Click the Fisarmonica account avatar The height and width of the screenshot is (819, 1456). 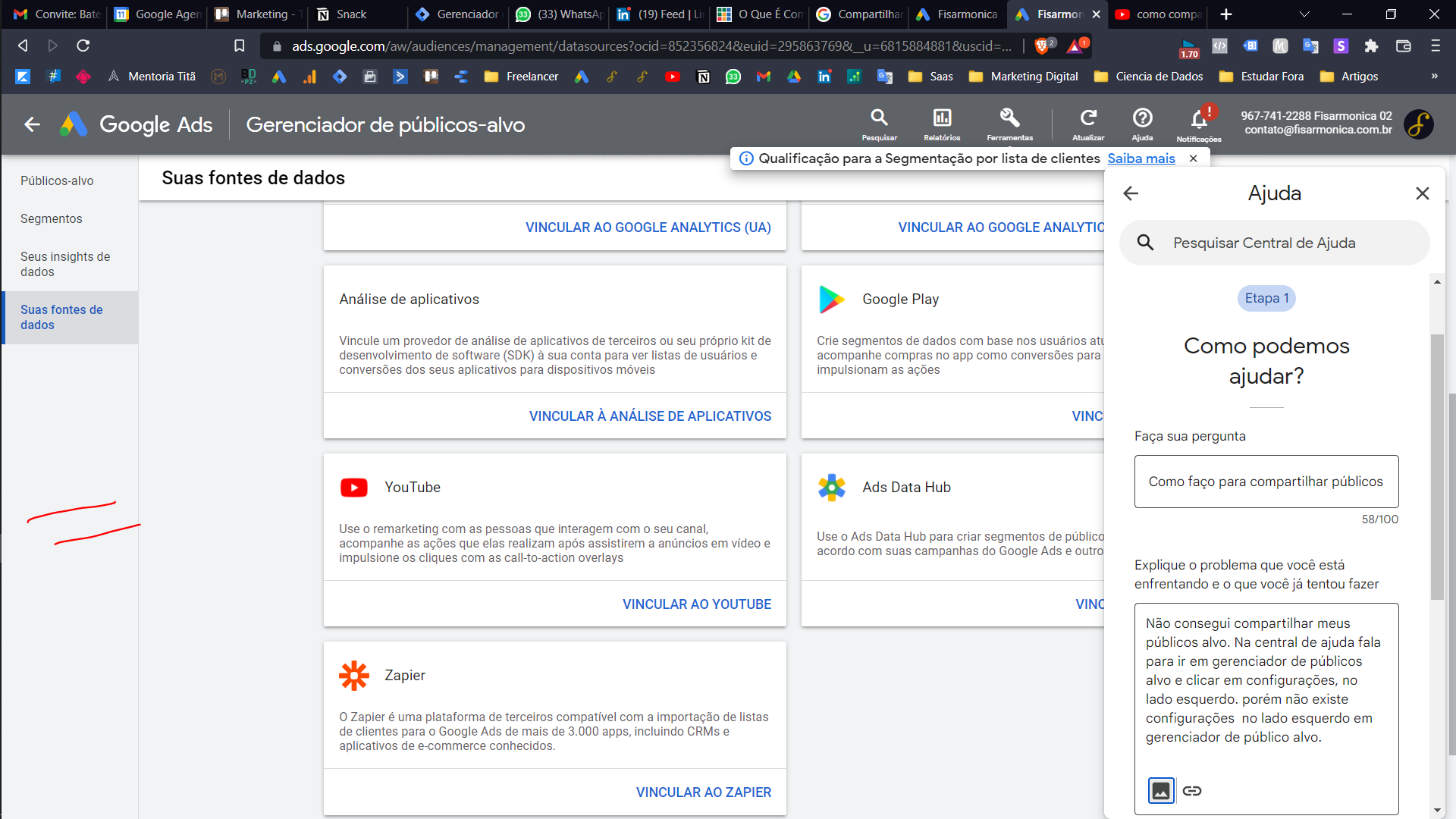1418,124
